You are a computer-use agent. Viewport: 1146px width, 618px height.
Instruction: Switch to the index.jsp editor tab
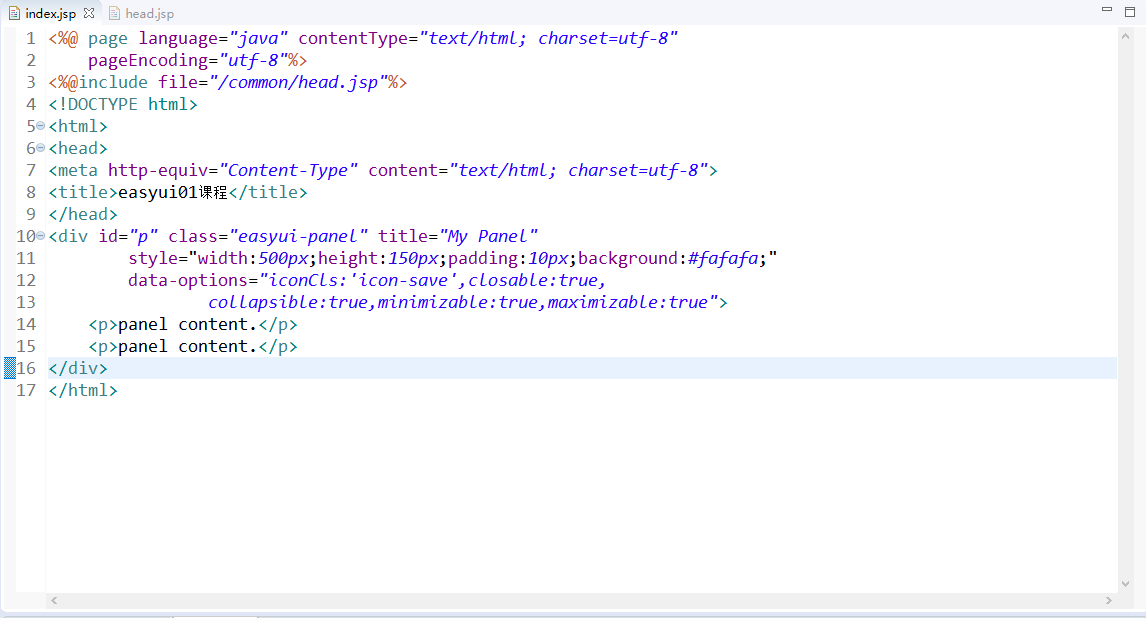(50, 13)
